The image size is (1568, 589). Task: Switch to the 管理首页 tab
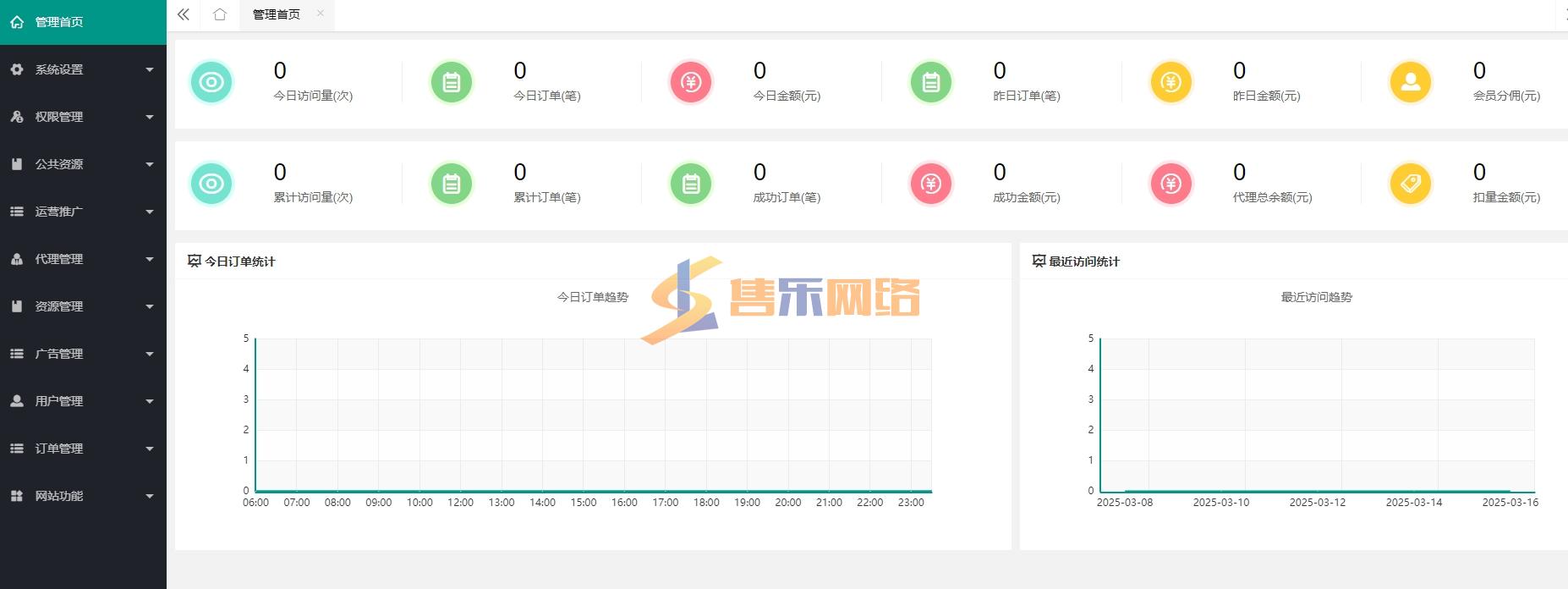[x=276, y=14]
